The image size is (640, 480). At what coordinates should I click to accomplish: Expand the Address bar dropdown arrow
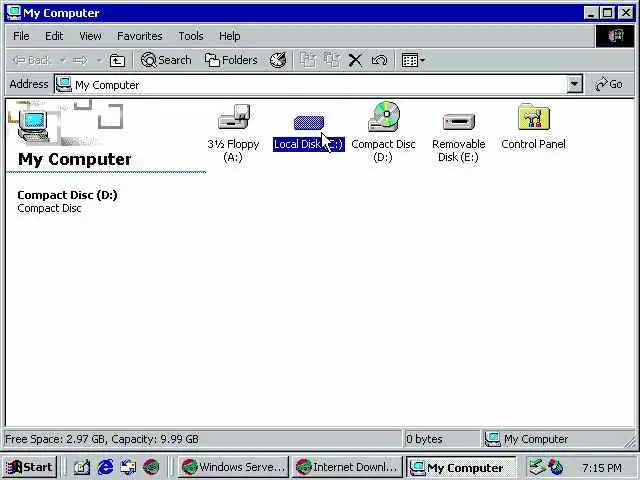click(x=574, y=84)
